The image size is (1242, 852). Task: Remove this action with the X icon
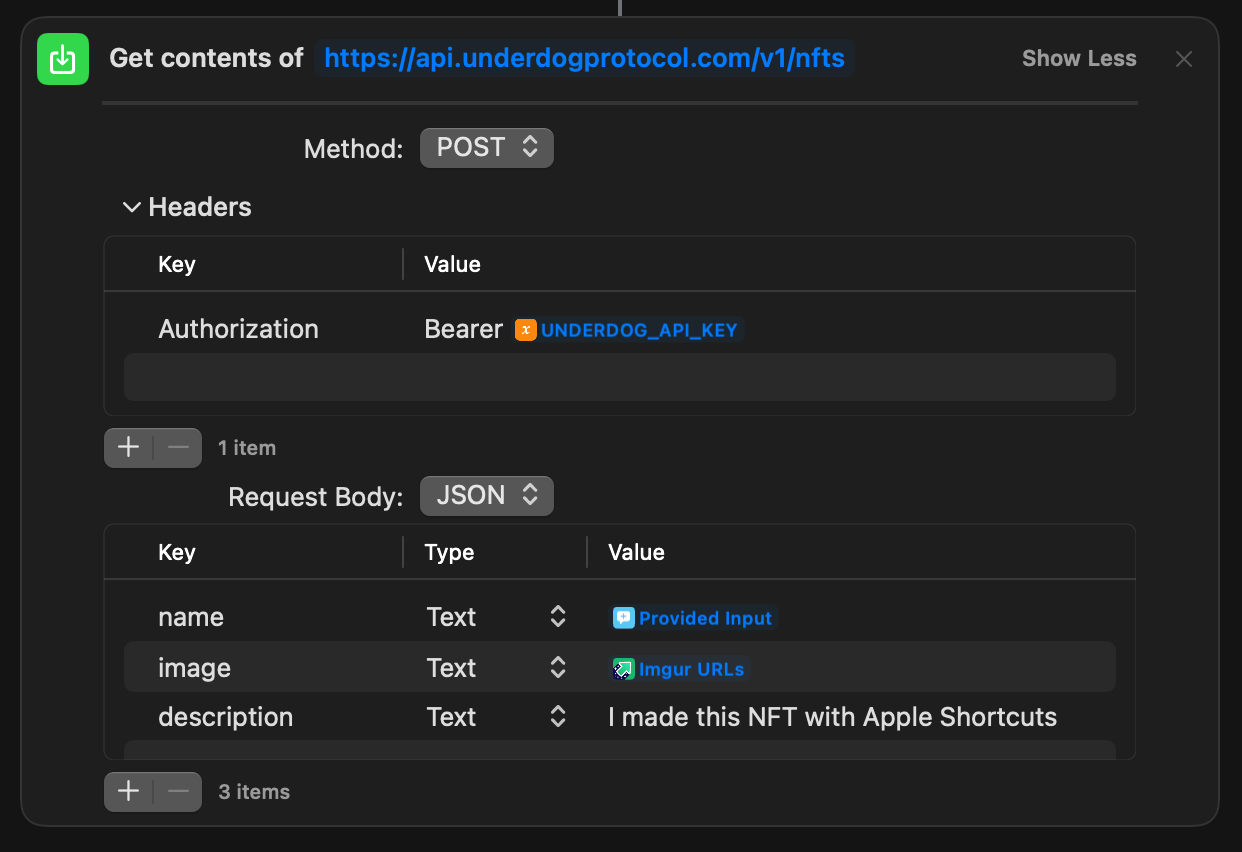click(1184, 59)
